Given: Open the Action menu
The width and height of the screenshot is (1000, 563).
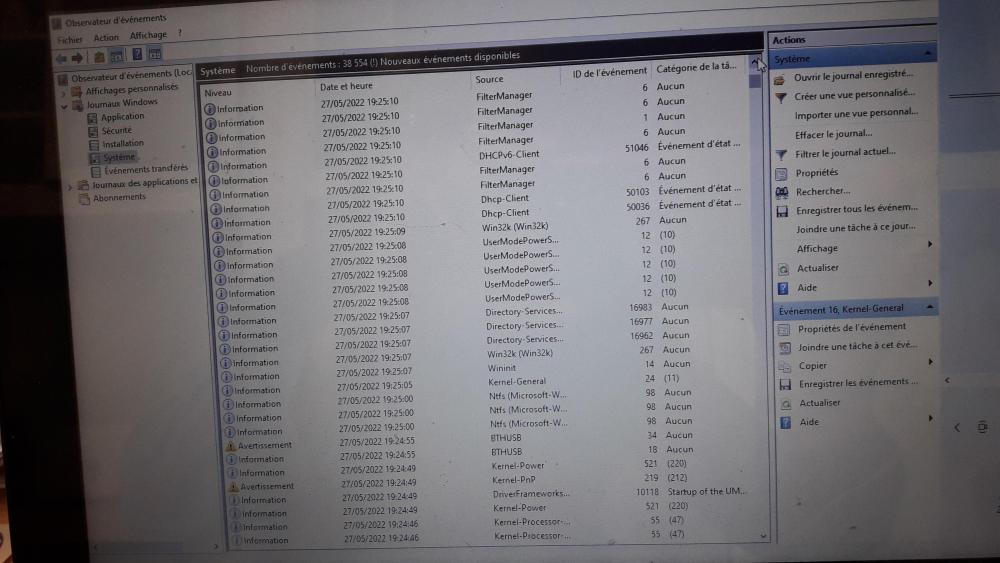Looking at the screenshot, I should click(x=106, y=38).
